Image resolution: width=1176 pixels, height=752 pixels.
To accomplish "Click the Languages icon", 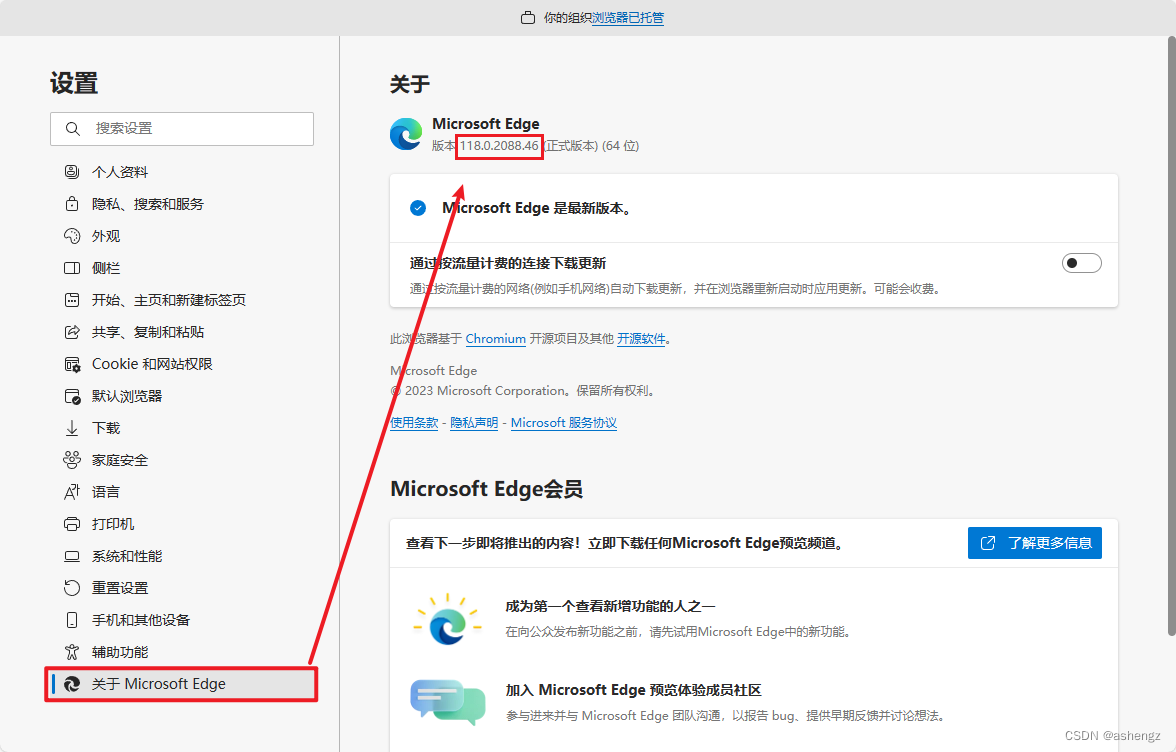I will tap(72, 492).
